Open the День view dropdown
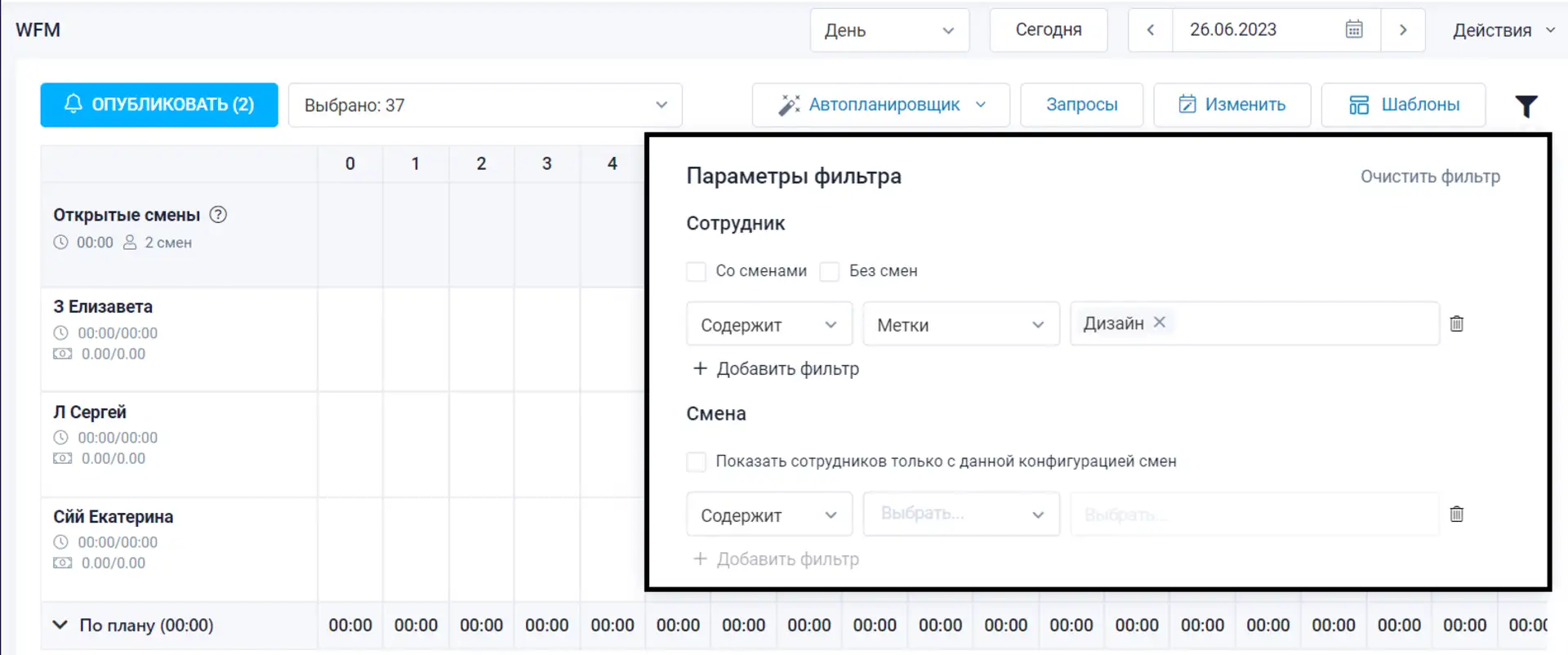Image resolution: width=1568 pixels, height=655 pixels. point(889,30)
